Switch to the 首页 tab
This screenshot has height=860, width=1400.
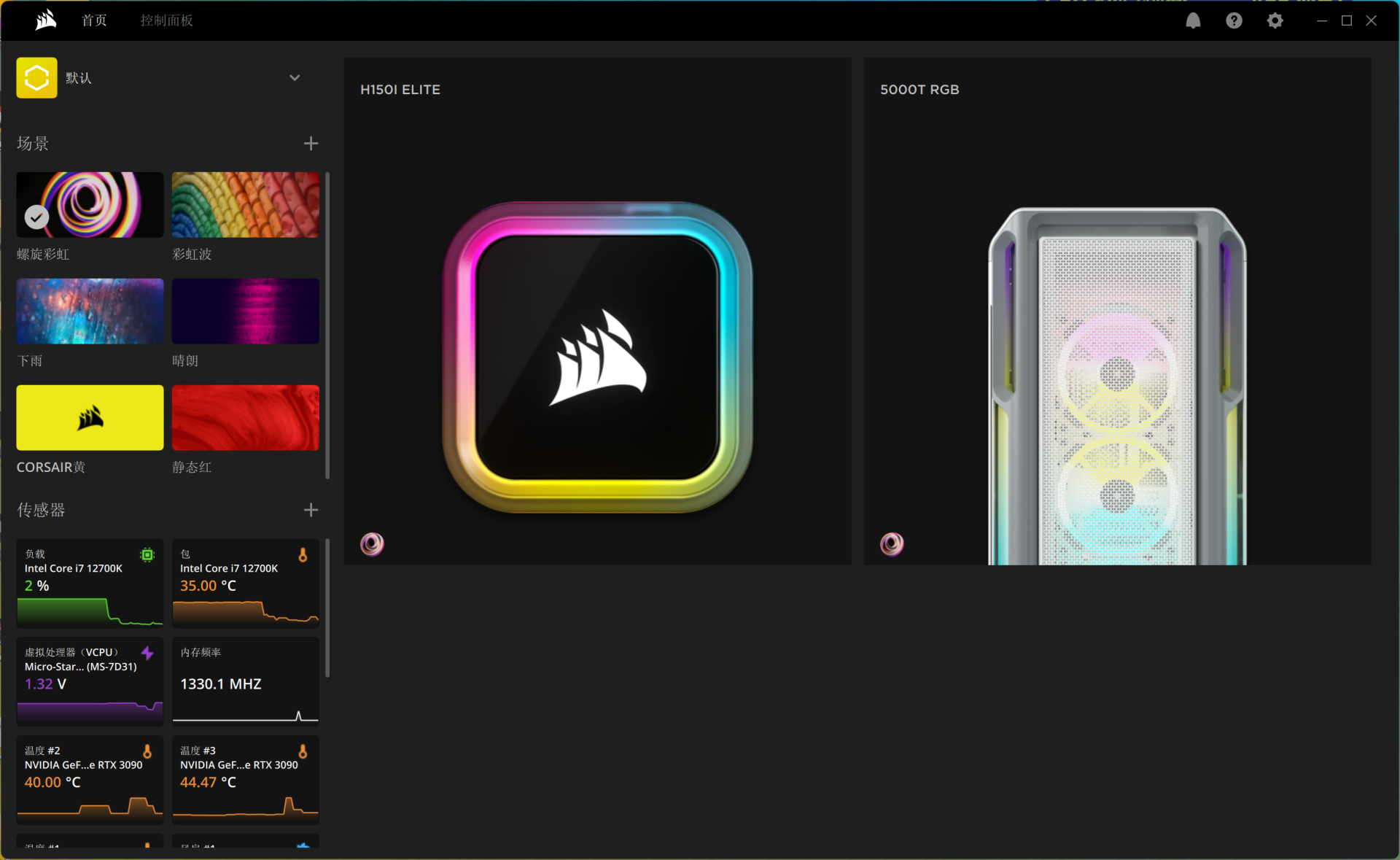94,20
